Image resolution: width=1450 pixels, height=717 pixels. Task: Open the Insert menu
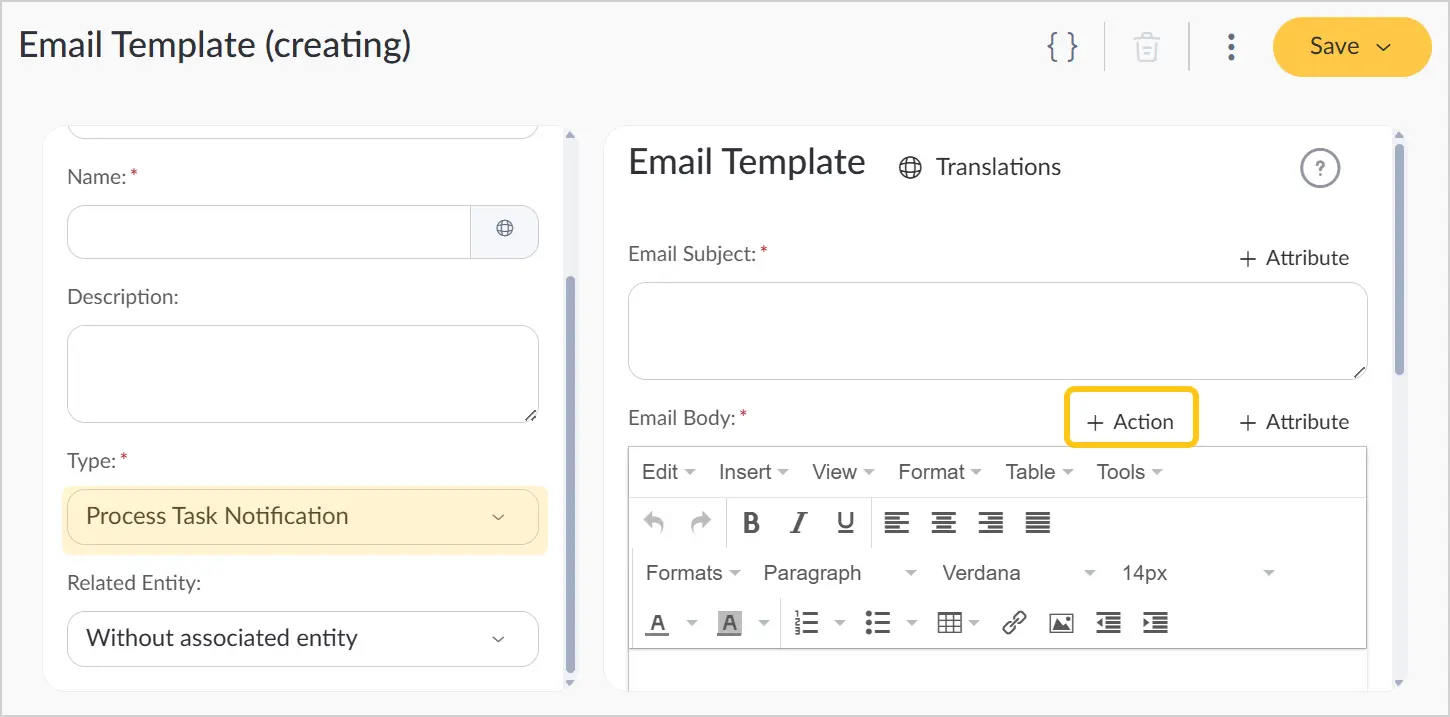point(753,472)
